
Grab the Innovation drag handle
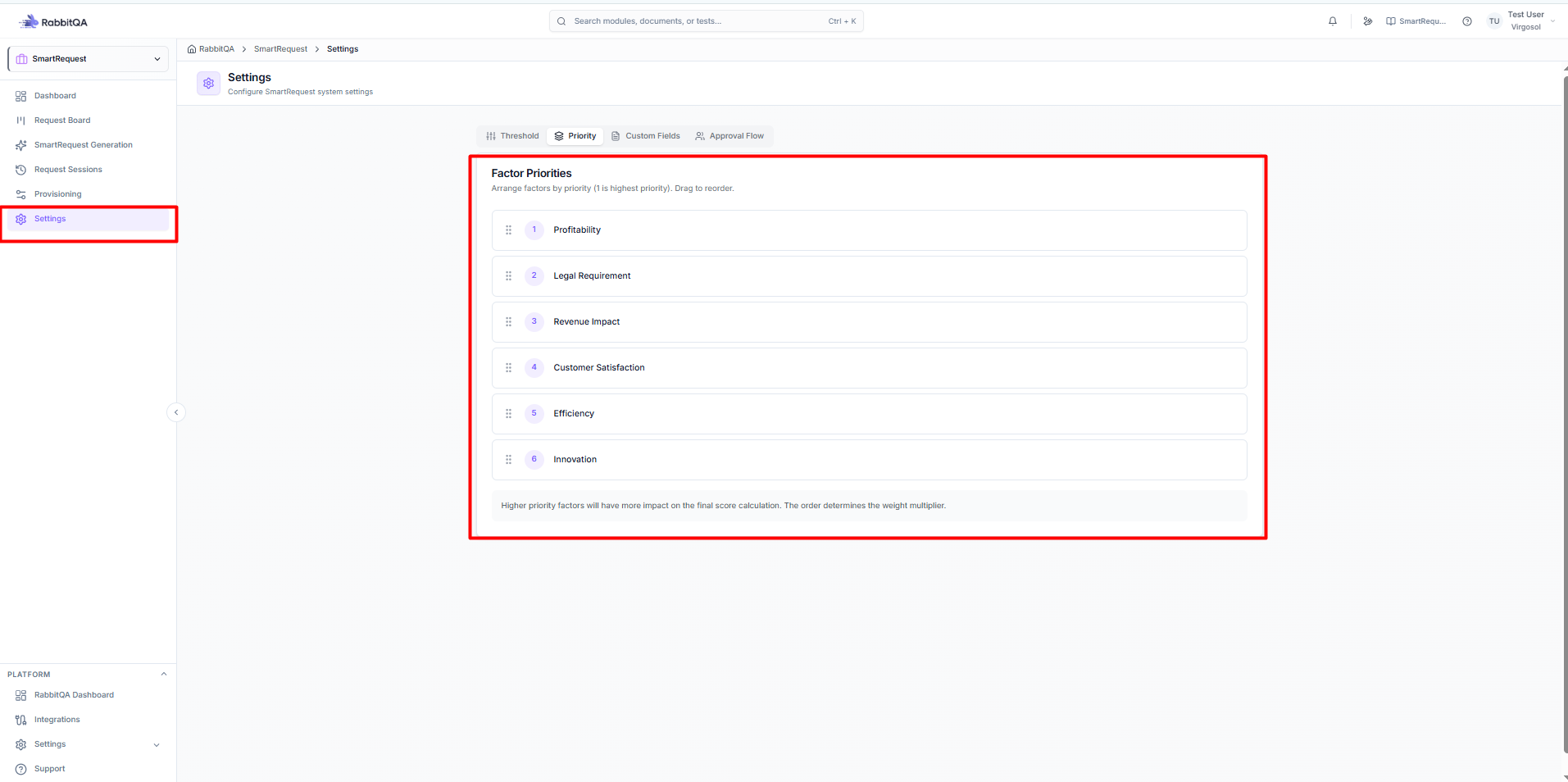pos(508,460)
